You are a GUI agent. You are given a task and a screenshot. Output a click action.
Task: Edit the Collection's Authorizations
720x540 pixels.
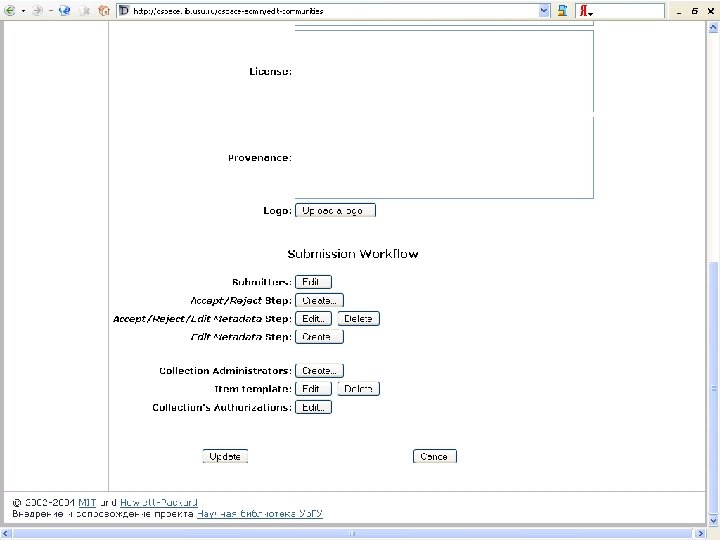tap(313, 407)
